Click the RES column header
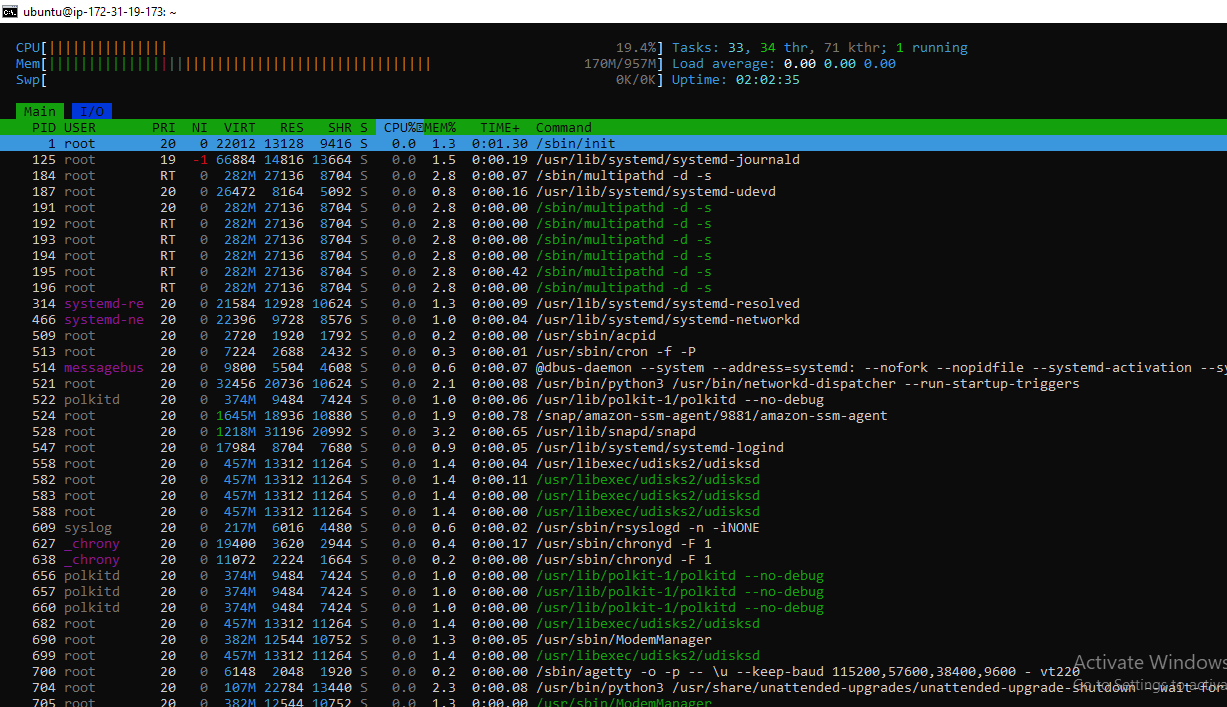This screenshot has height=707, width=1227. (292, 127)
